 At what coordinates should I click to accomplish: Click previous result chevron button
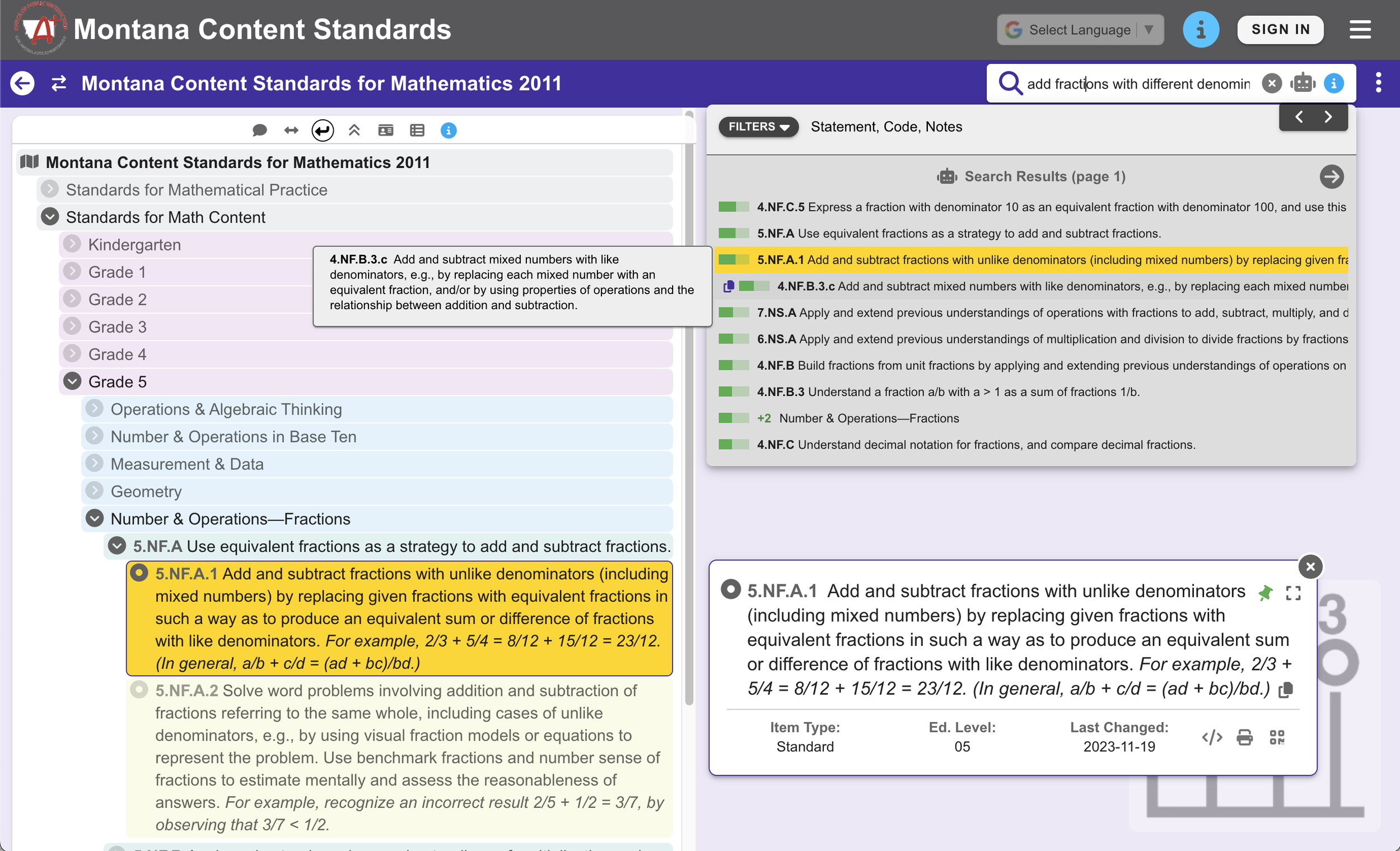[1299, 117]
